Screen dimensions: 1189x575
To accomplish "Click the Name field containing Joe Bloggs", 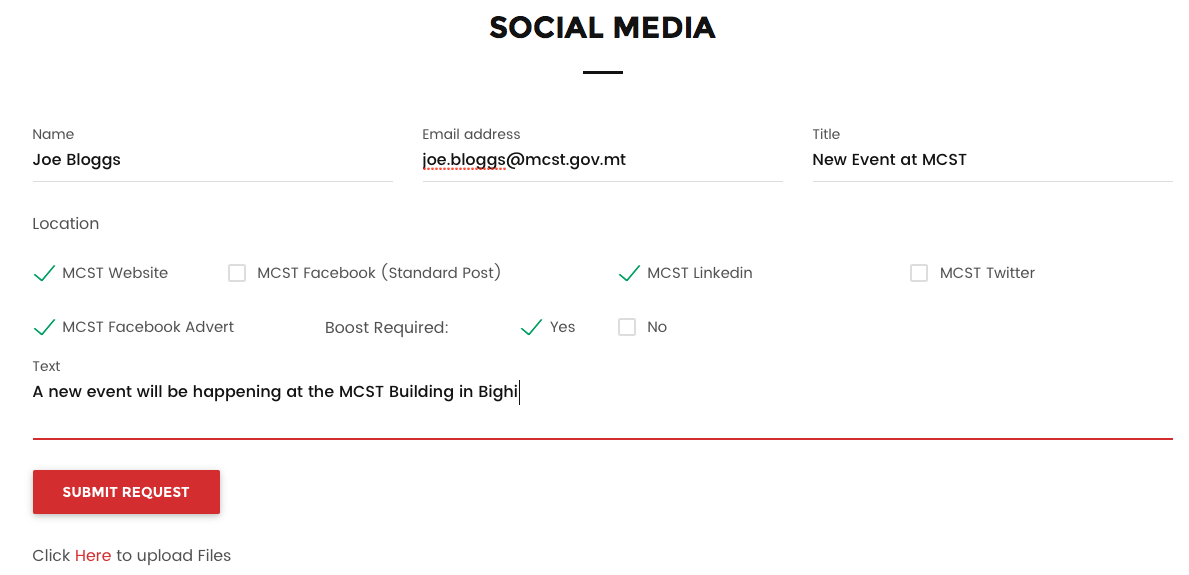I will coord(212,160).
